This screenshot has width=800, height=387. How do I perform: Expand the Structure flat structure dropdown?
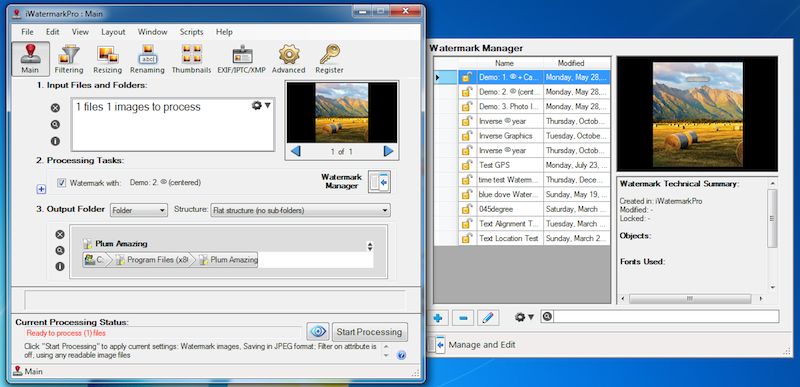click(x=301, y=210)
